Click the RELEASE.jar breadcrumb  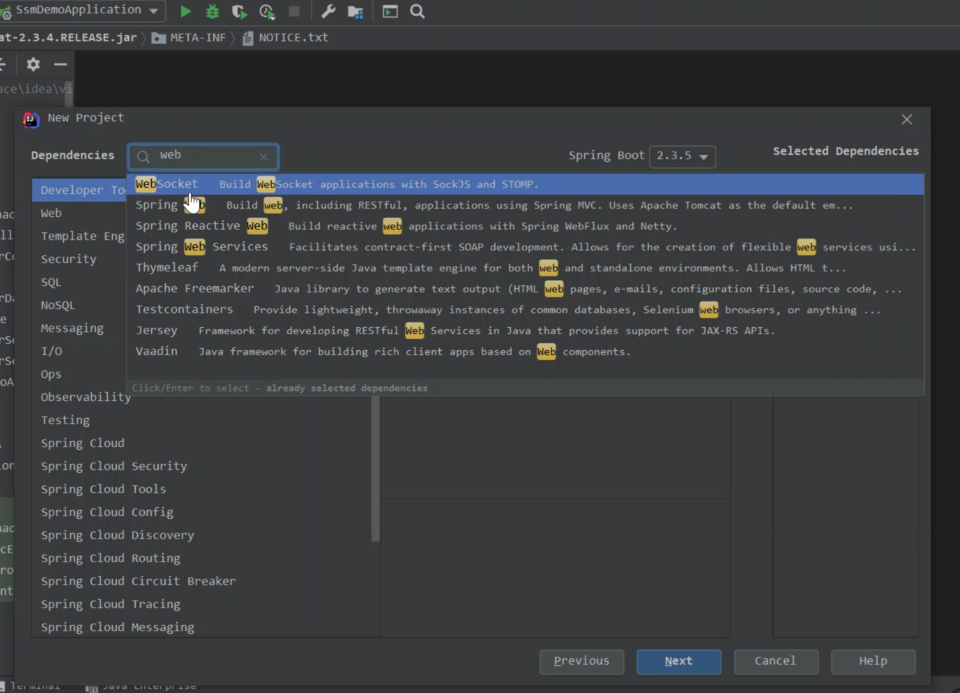click(68, 37)
